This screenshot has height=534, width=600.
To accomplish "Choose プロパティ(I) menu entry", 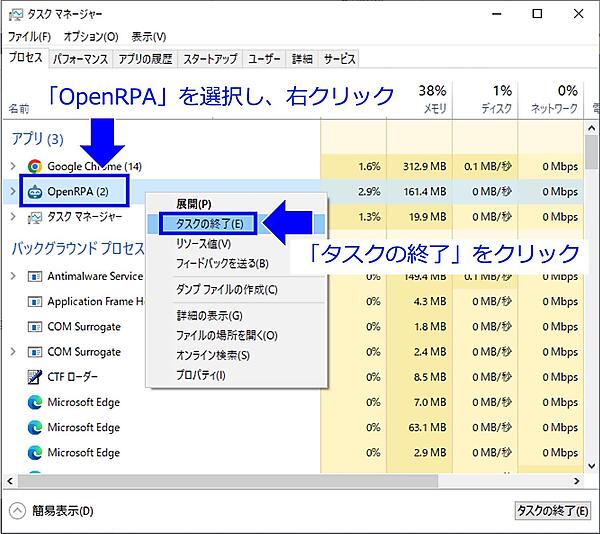I will (x=236, y=375).
